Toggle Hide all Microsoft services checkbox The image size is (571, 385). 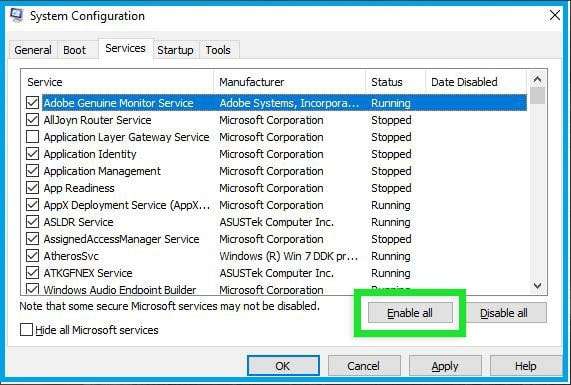(26, 330)
